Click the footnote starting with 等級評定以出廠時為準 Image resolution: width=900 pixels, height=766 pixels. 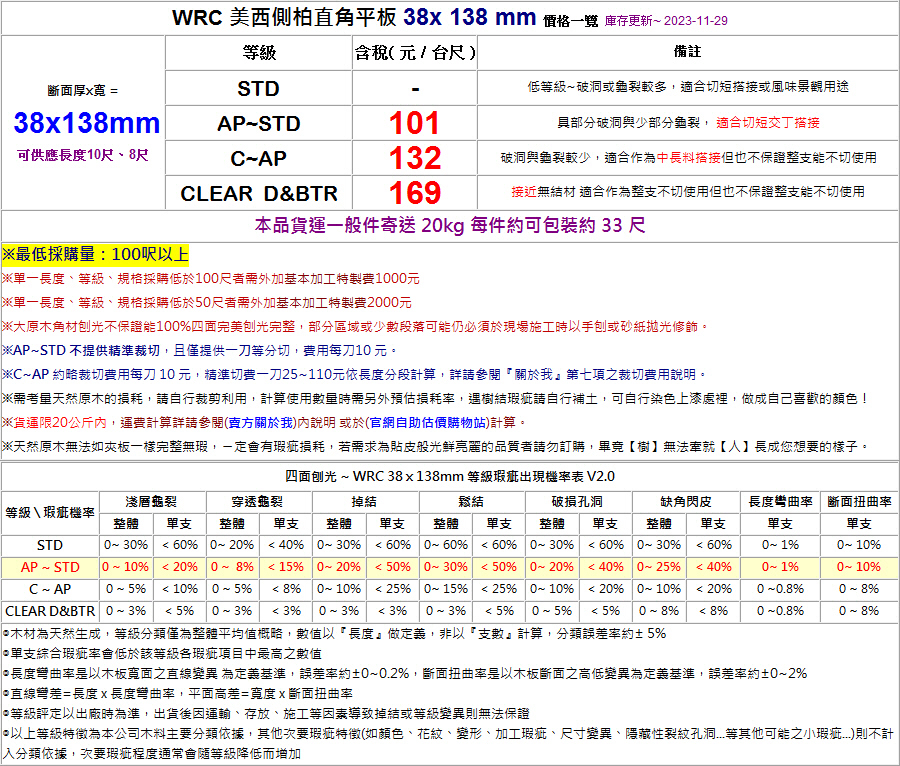pos(266,714)
